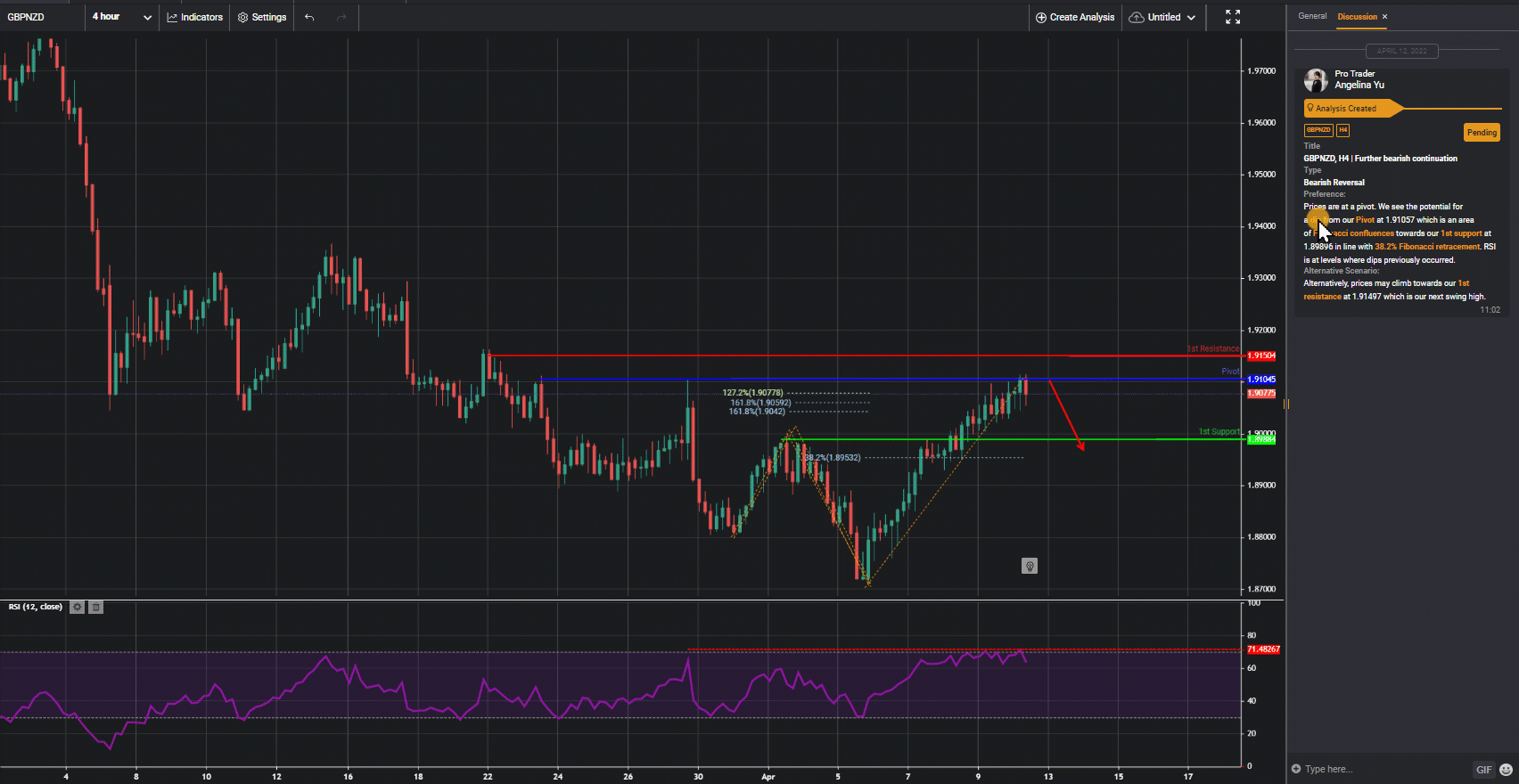
Task: Click the lightbulb analysis marker on chart
Action: click(1030, 566)
